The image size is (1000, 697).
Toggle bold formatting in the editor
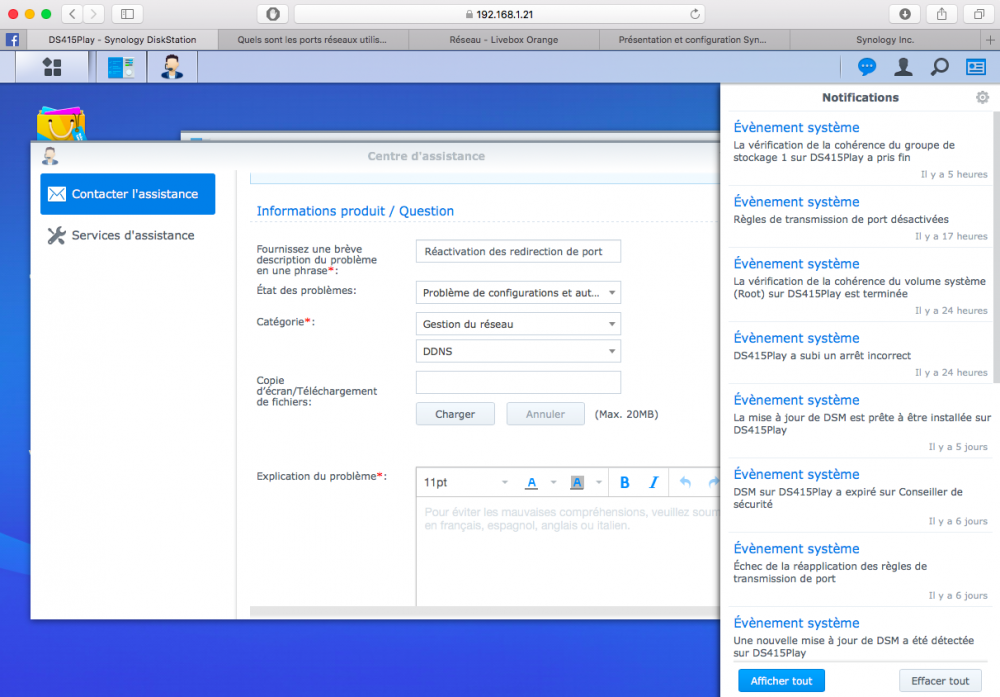624,483
